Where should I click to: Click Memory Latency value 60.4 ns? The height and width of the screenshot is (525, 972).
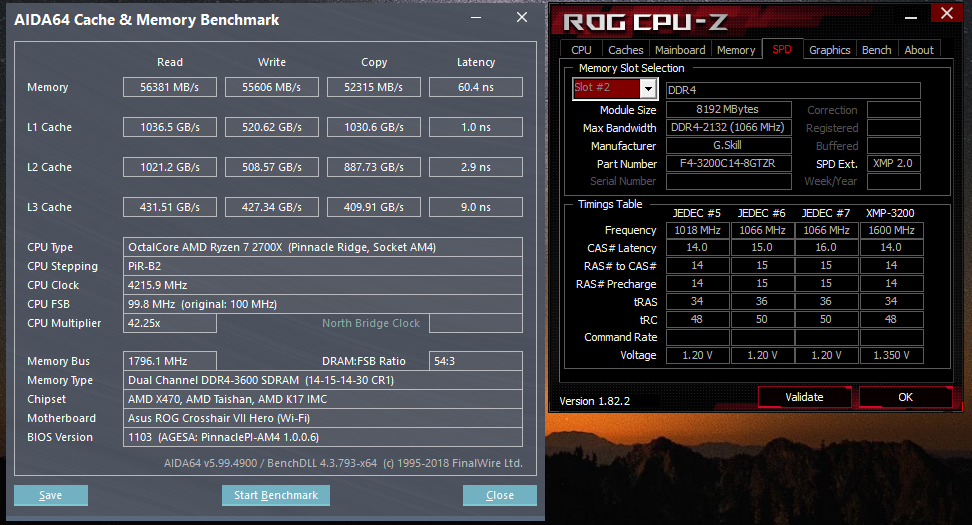point(476,87)
